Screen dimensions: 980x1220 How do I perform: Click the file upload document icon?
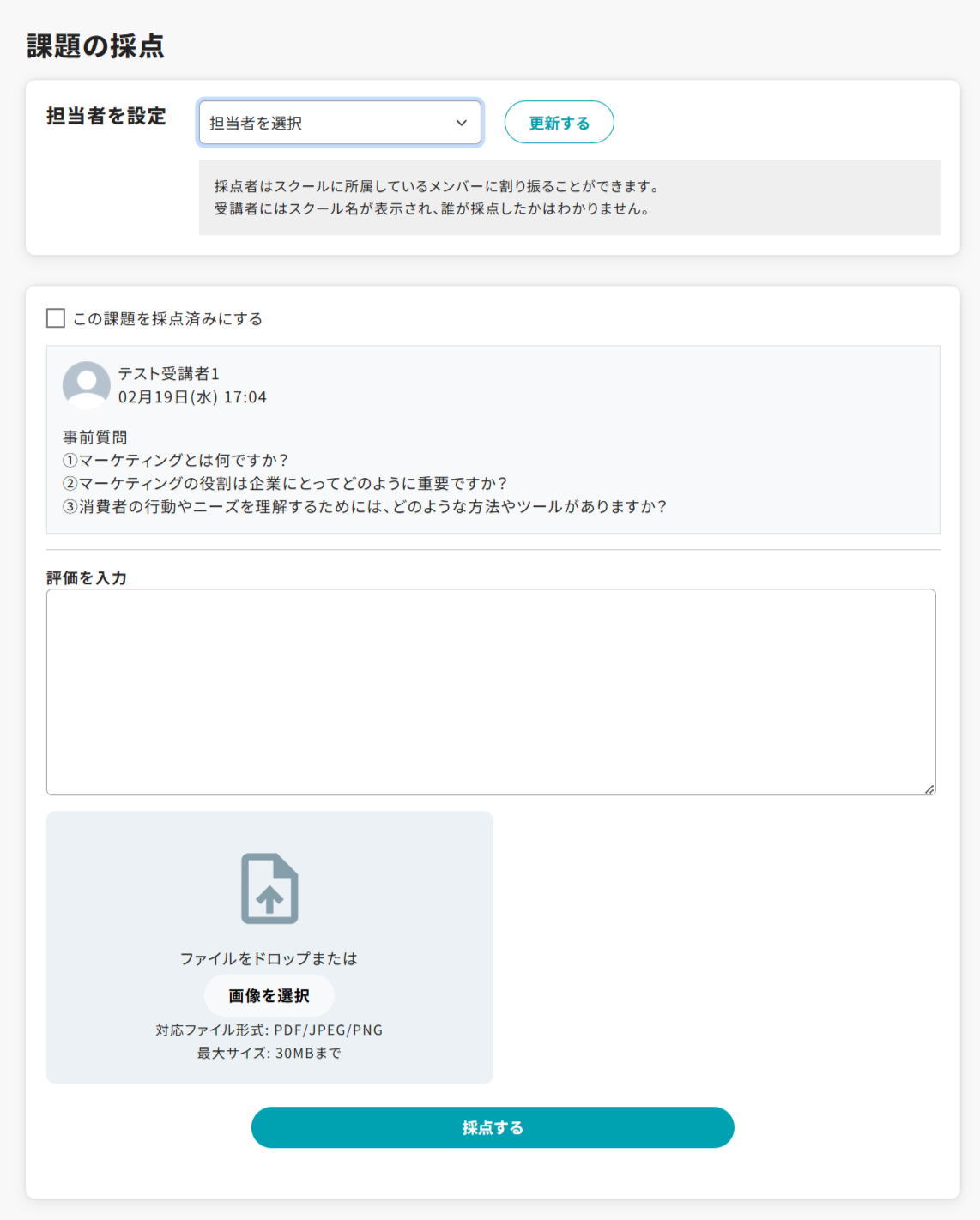pyautogui.click(x=269, y=889)
